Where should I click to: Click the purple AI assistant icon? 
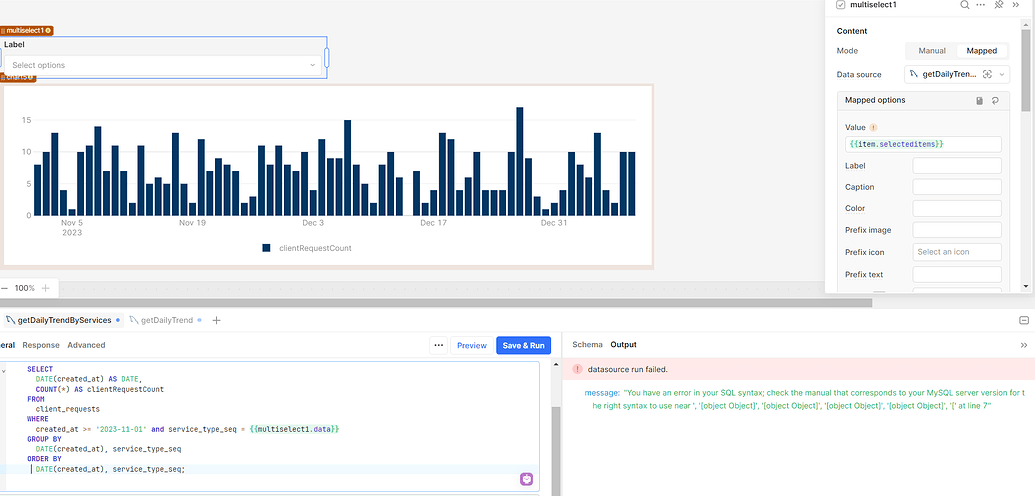pyautogui.click(x=526, y=479)
